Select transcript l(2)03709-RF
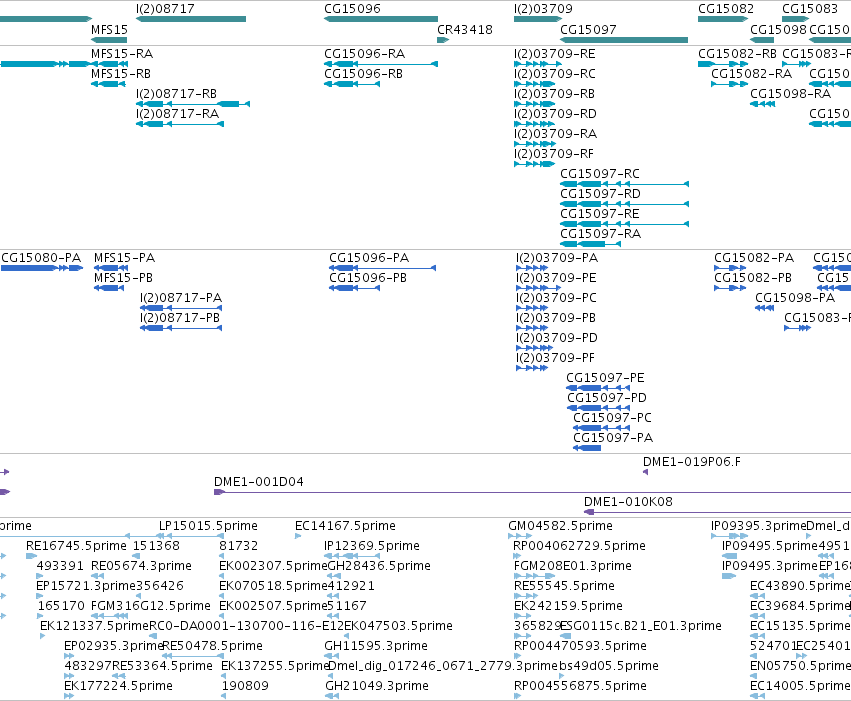 tap(535, 164)
